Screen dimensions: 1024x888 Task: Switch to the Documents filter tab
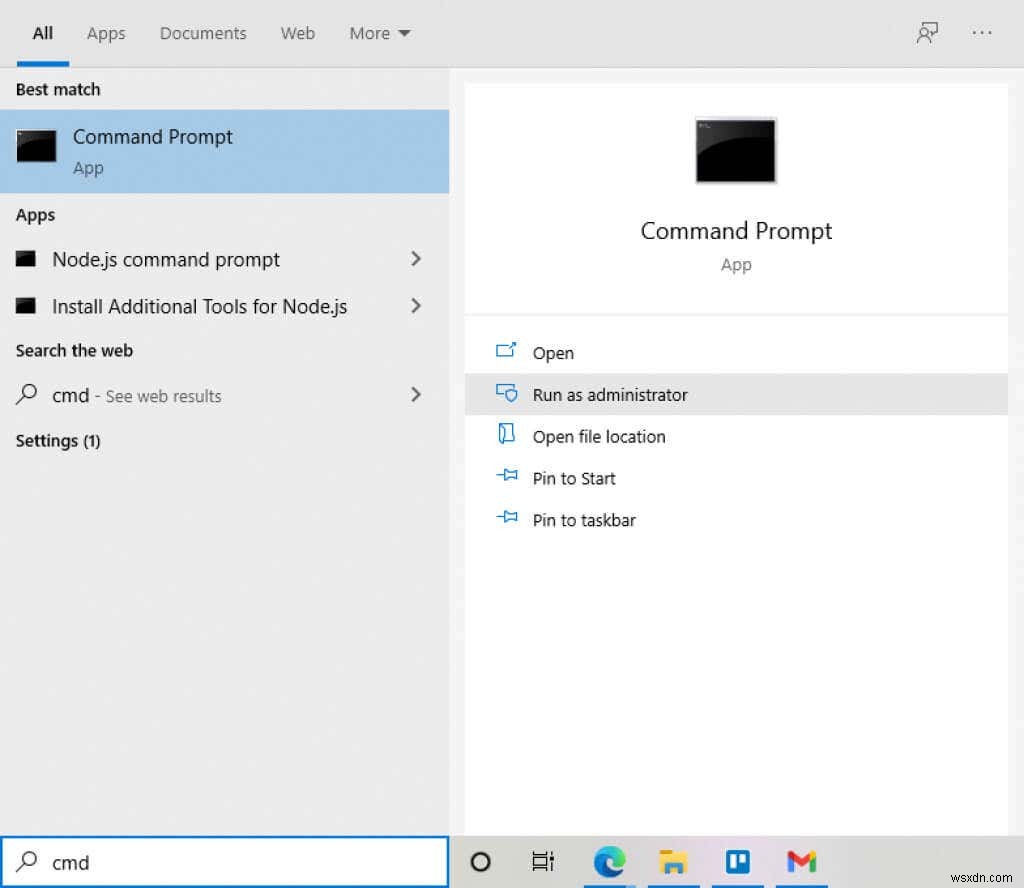click(202, 33)
